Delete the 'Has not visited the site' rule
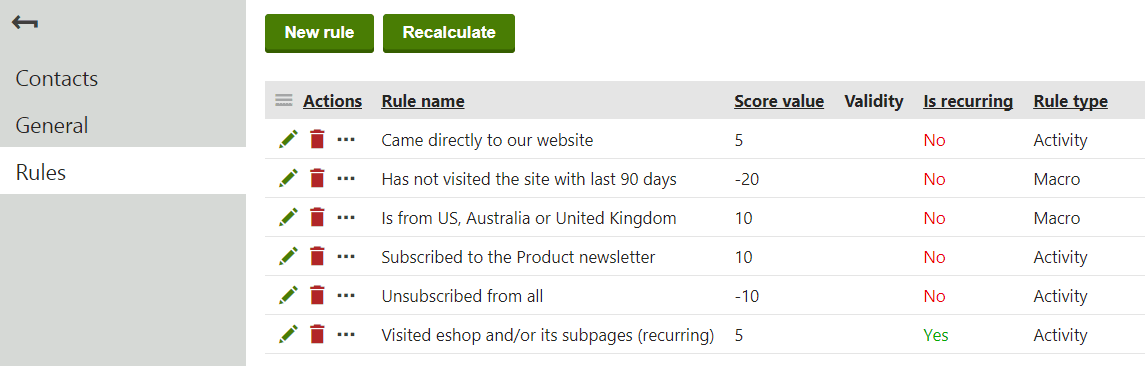This screenshot has height=366, width=1145. [x=317, y=179]
